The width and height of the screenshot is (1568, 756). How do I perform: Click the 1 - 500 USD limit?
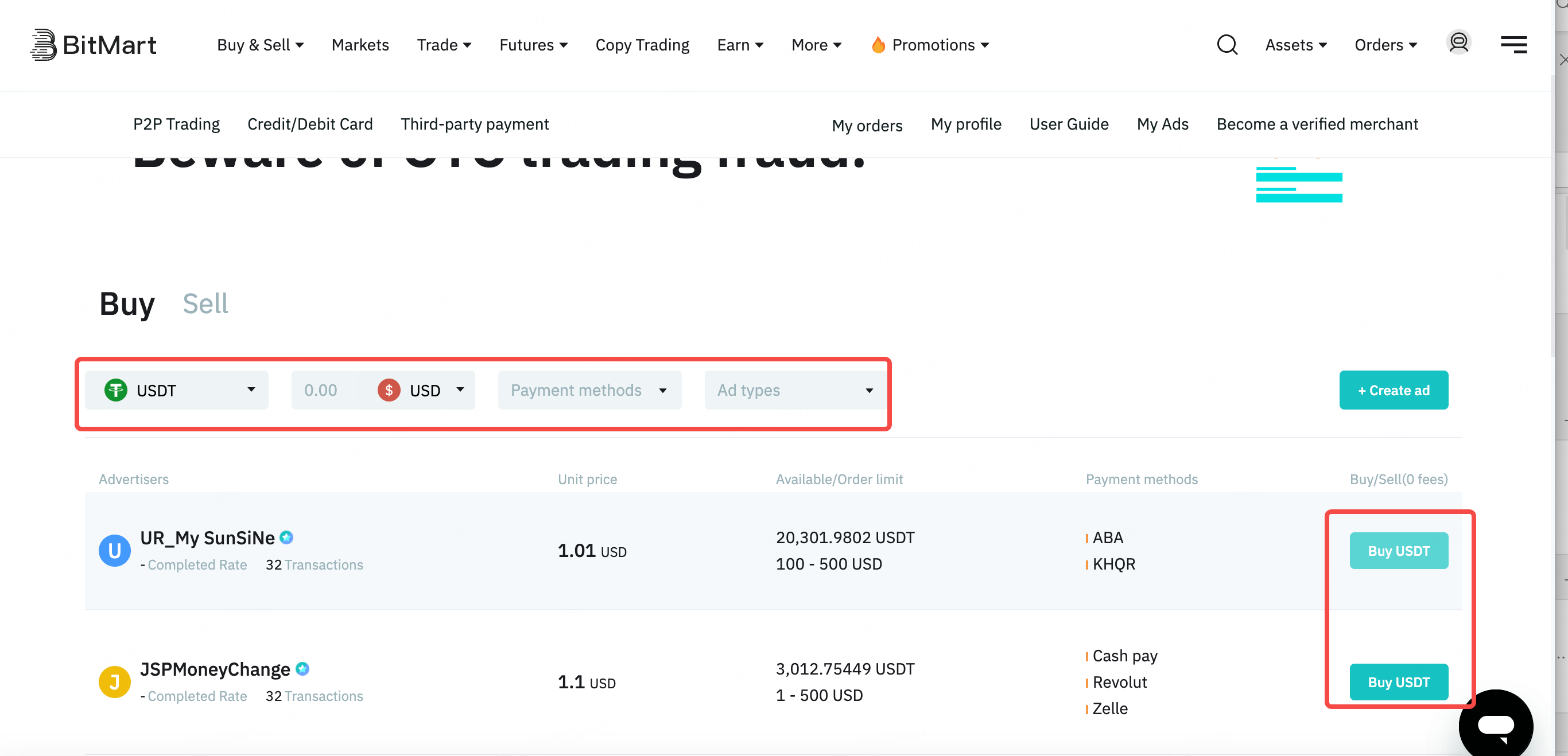(x=818, y=695)
